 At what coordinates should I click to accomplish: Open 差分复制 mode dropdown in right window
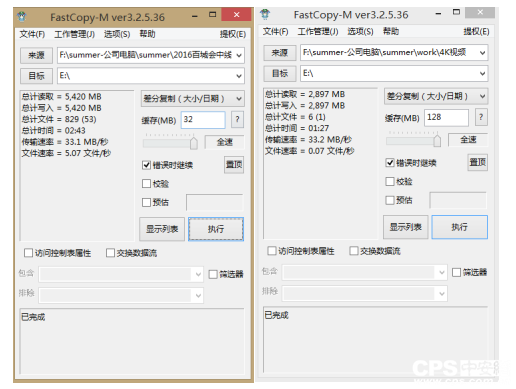point(436,96)
